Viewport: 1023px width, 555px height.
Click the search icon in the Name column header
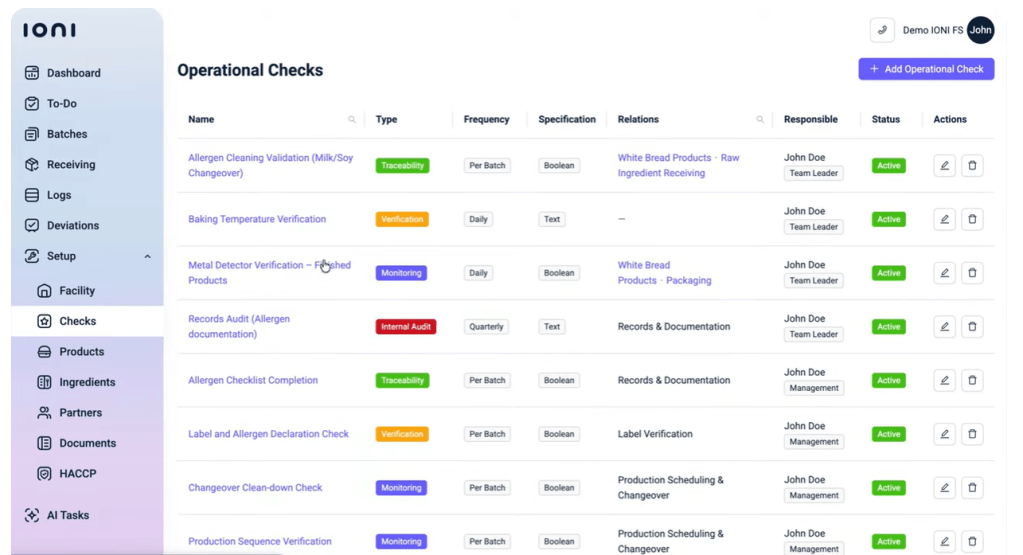(352, 119)
